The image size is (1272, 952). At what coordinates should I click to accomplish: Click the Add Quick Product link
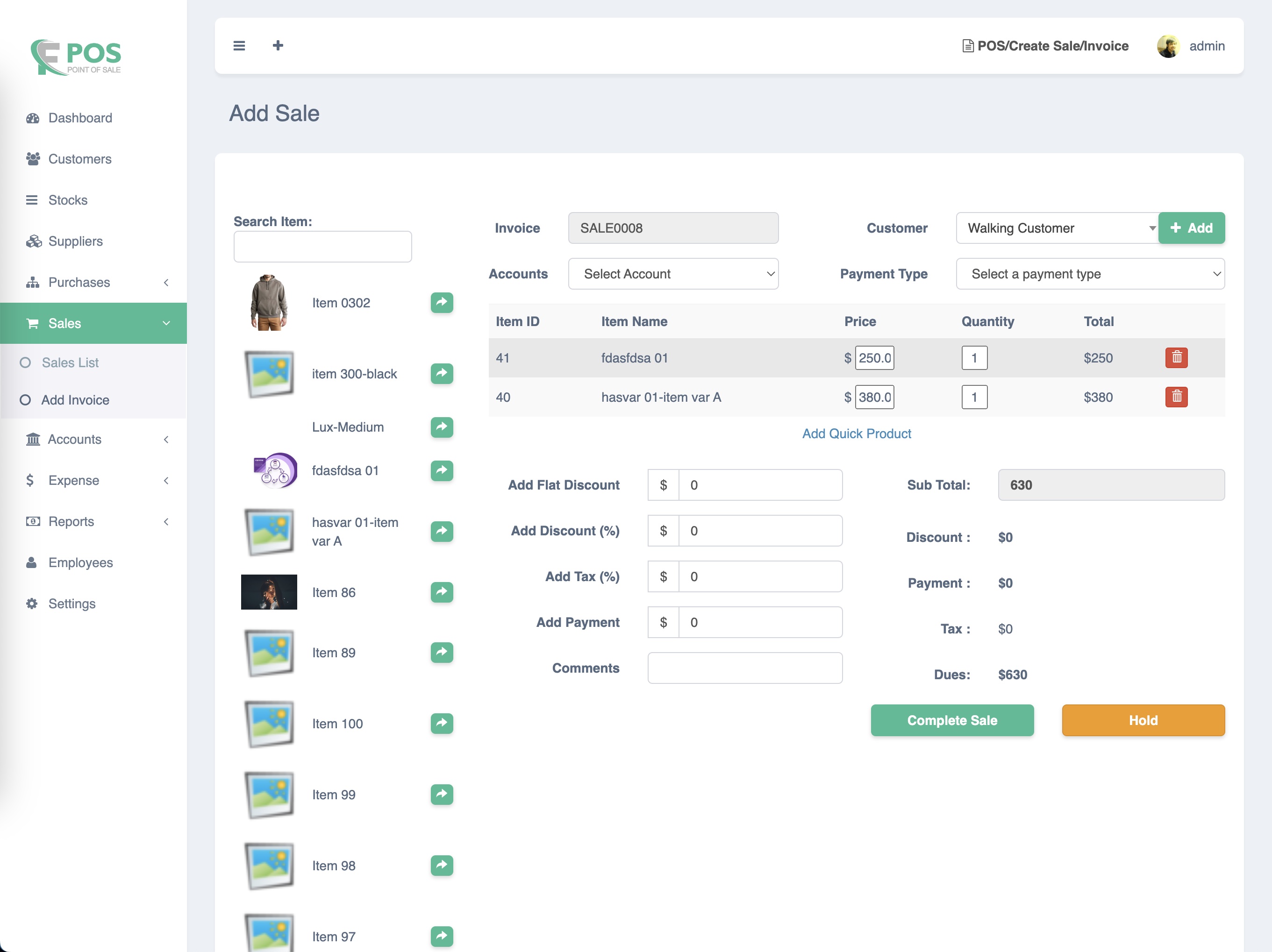click(x=856, y=433)
